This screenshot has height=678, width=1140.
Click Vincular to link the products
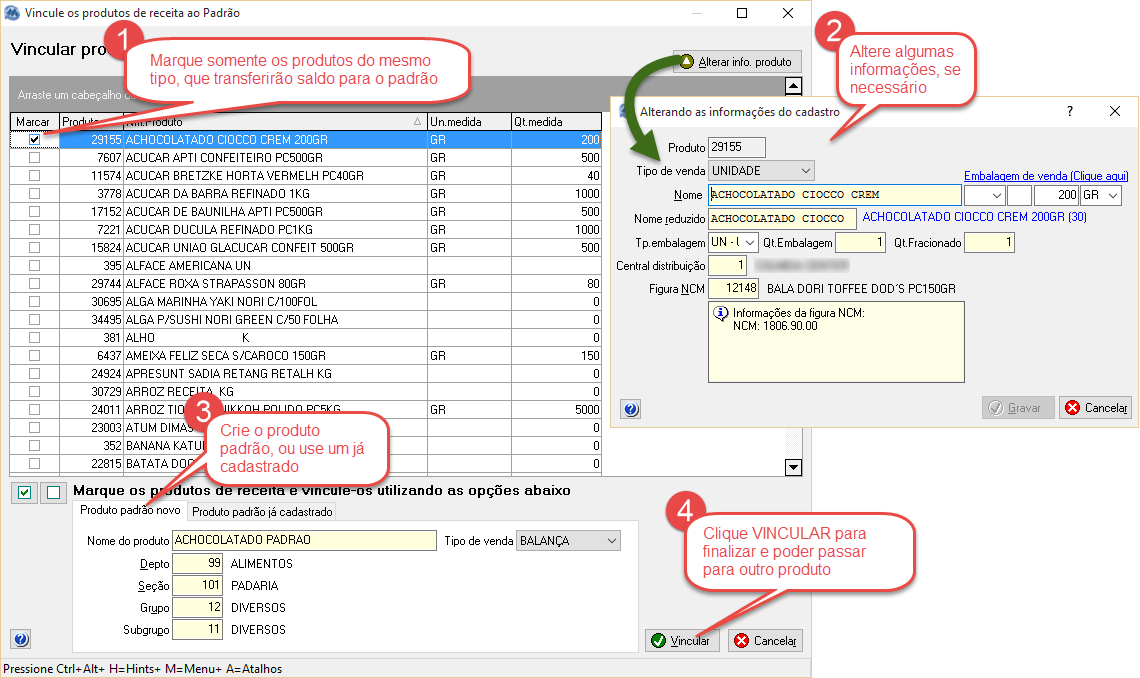click(681, 640)
